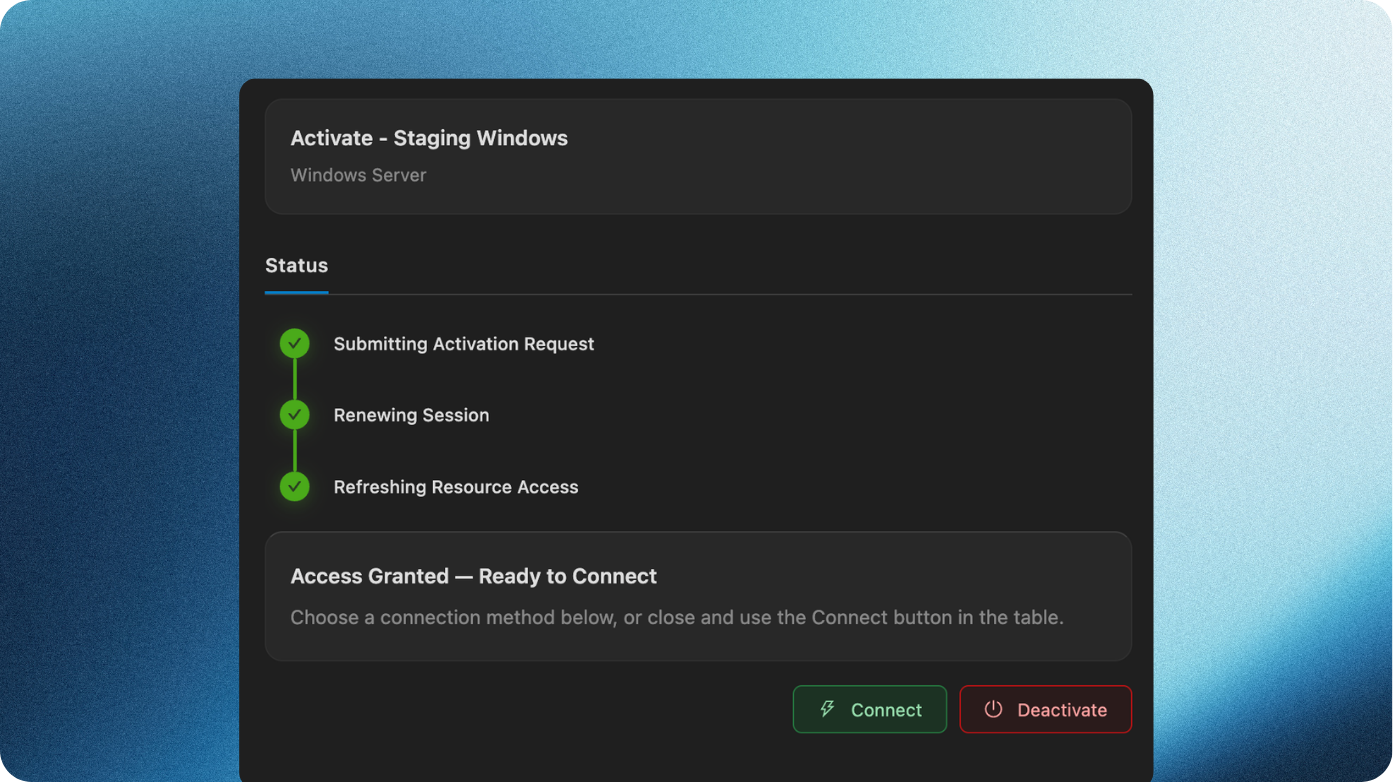
Task: Click the 'Refreshing Resource Access' step text
Action: [456, 487]
